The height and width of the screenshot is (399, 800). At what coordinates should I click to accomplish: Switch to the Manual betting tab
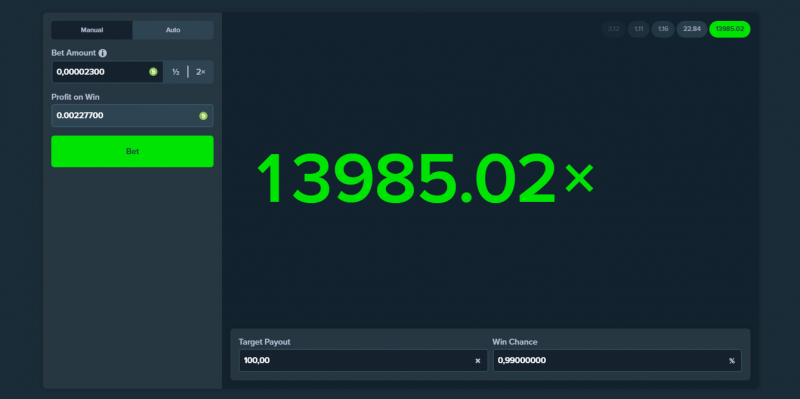click(92, 30)
